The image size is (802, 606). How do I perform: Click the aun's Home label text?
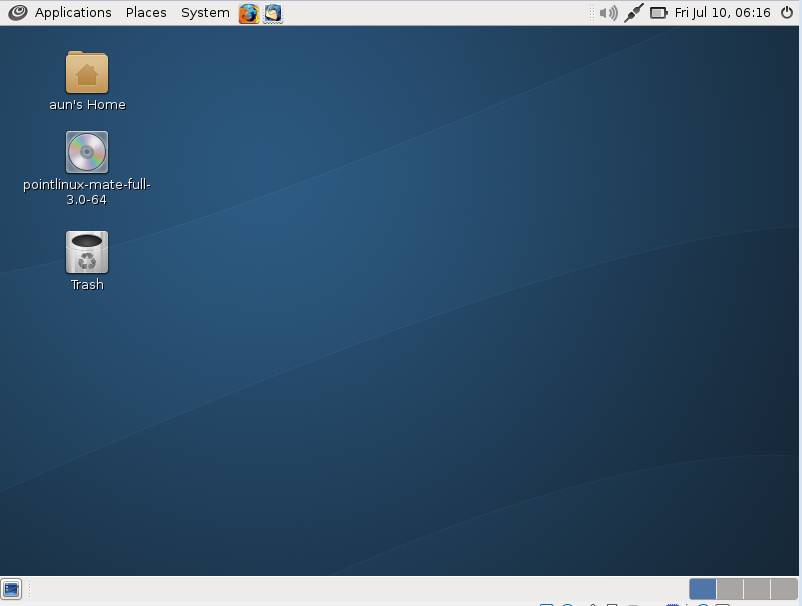pyautogui.click(x=87, y=105)
